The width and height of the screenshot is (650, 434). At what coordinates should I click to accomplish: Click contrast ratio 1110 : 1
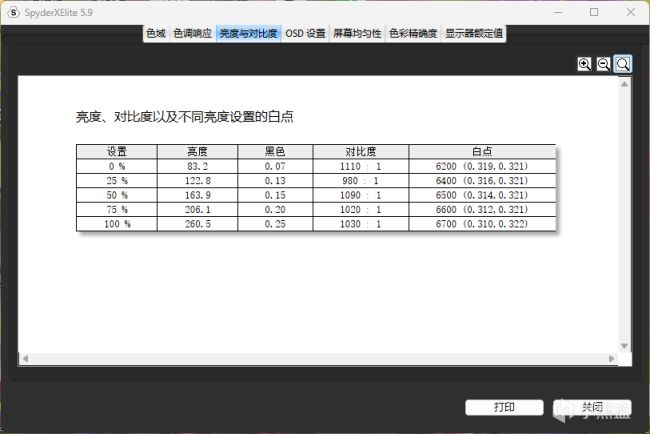pyautogui.click(x=360, y=166)
